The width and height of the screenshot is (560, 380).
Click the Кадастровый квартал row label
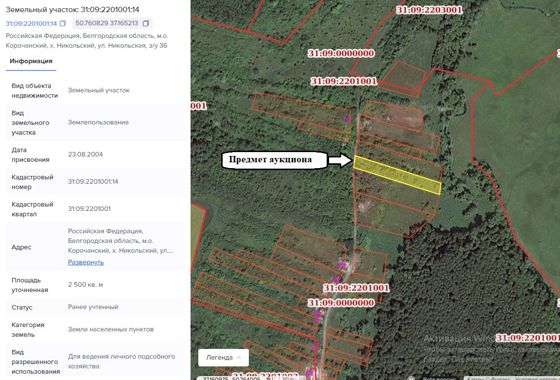coord(32,209)
